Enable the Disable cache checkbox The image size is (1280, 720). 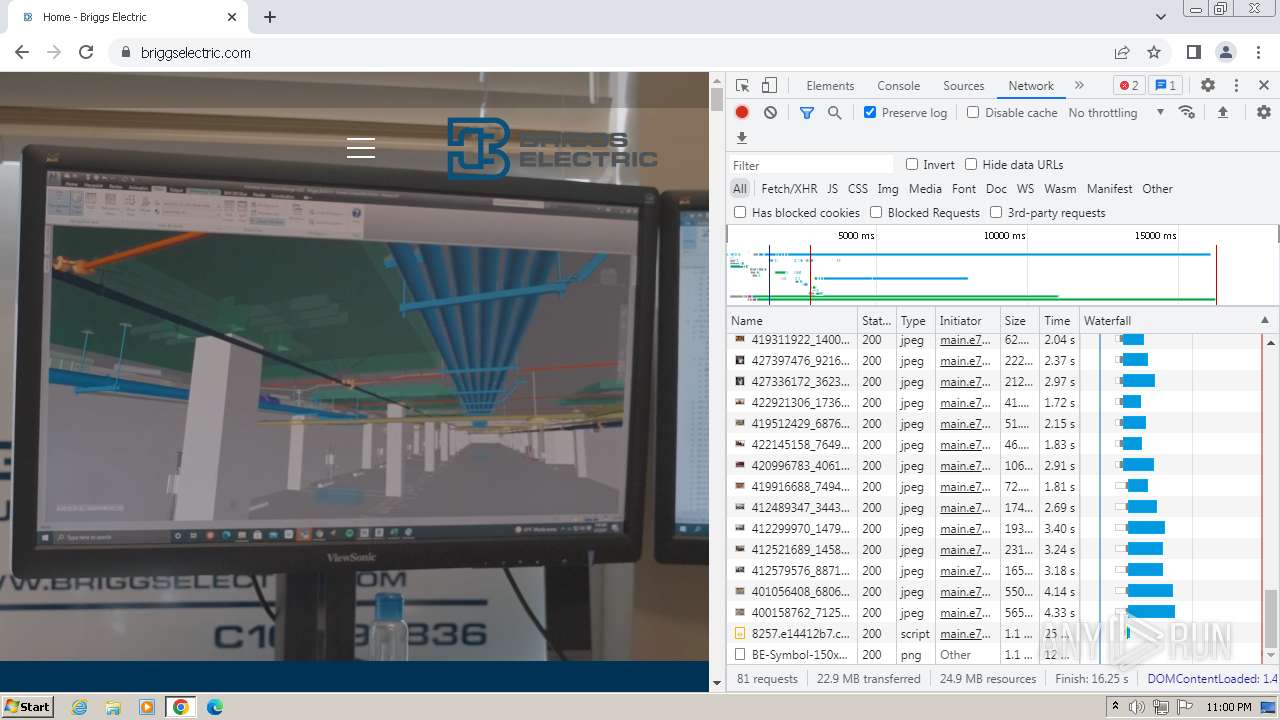point(973,113)
